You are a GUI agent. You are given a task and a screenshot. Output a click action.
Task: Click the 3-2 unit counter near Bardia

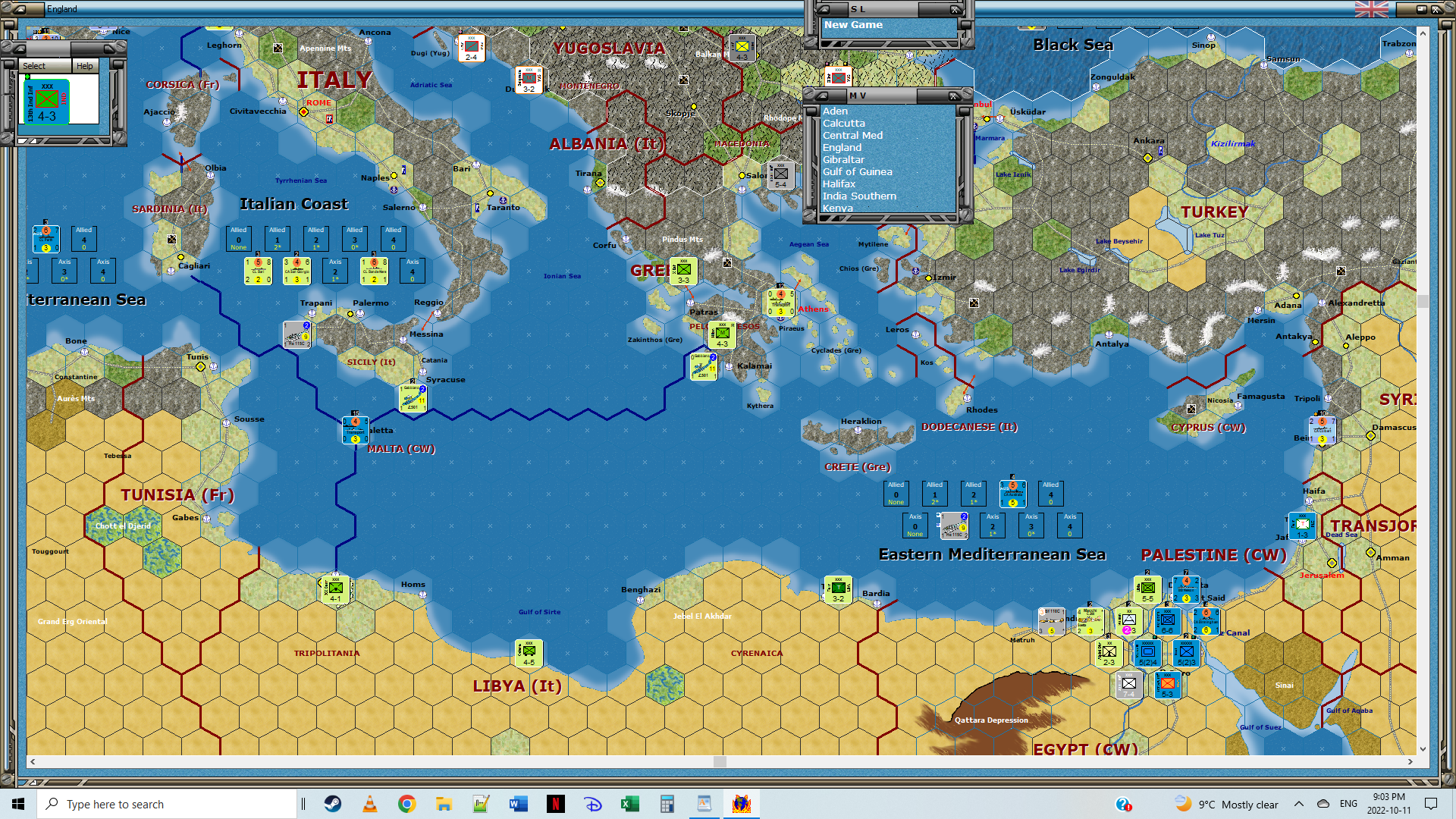(838, 589)
